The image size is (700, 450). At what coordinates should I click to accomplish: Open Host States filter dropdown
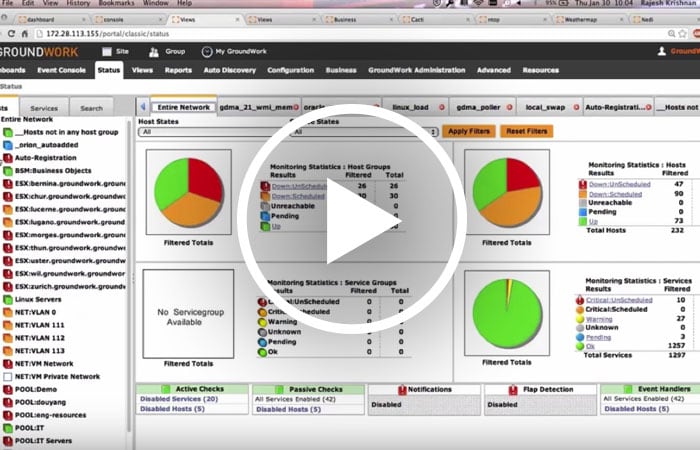tap(213, 132)
